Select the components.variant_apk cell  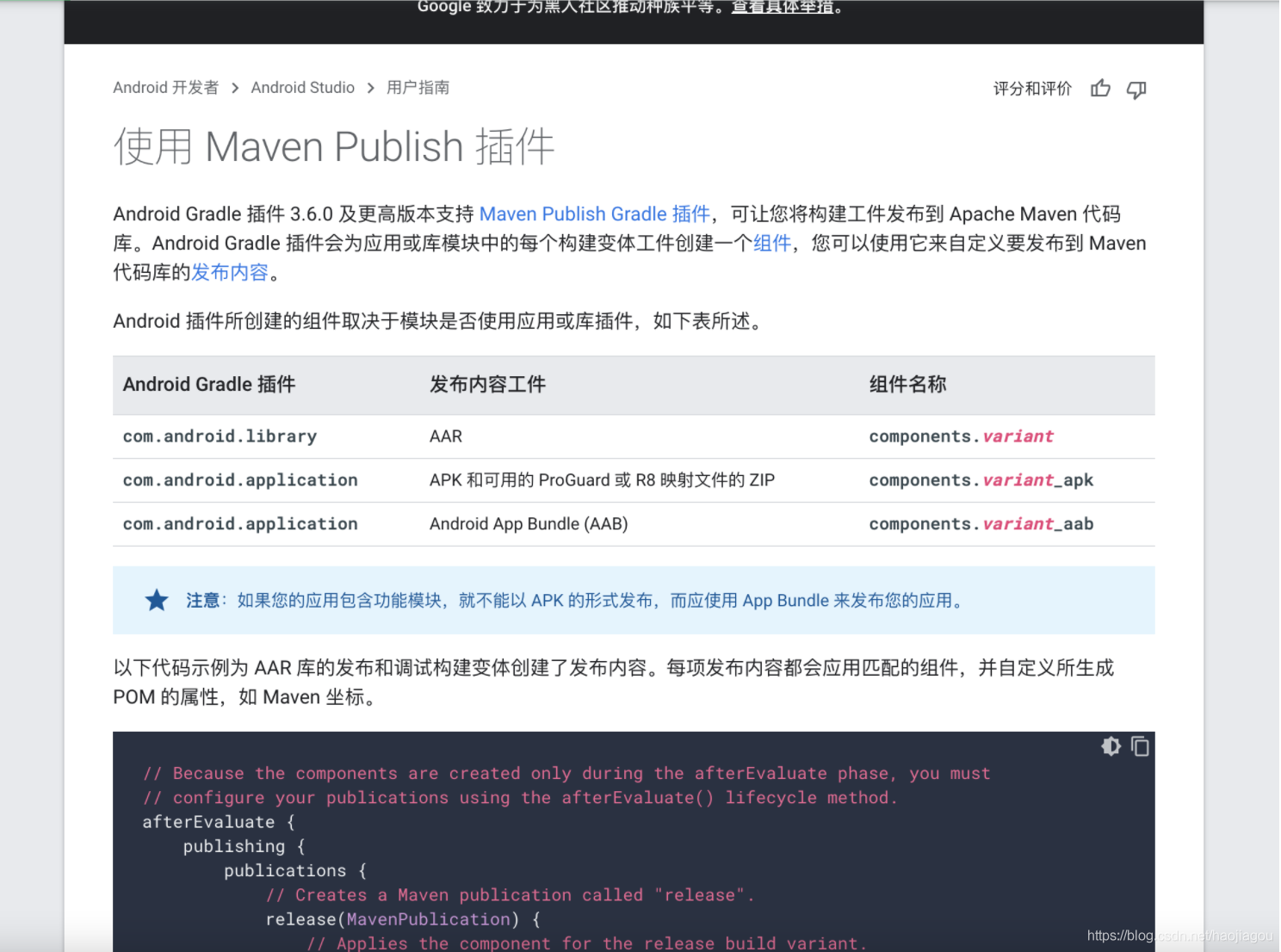[981, 480]
